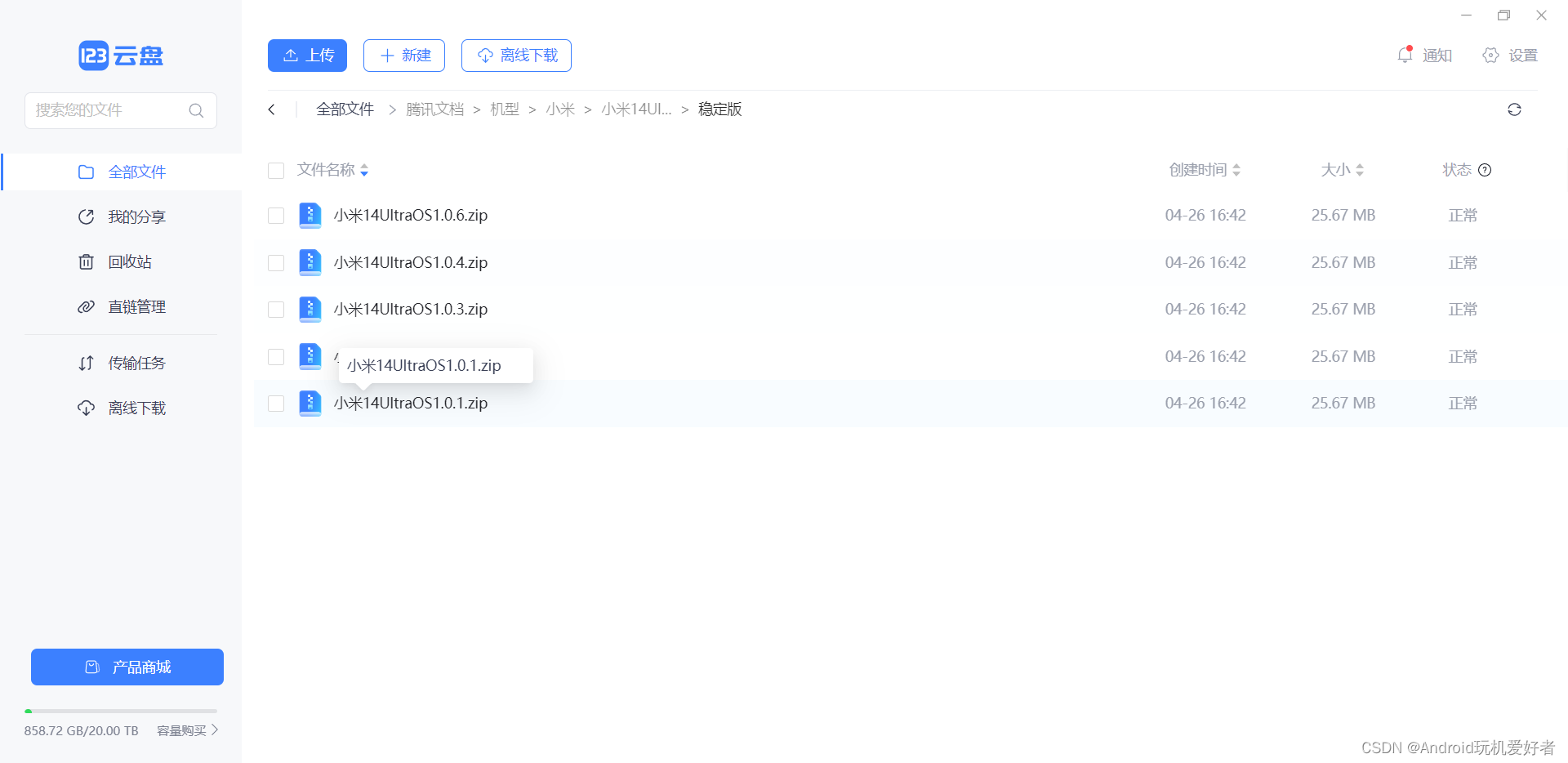This screenshot has width=1568, height=763.
Task: Click 稳定版 current folder in breadcrumb
Action: (720, 109)
